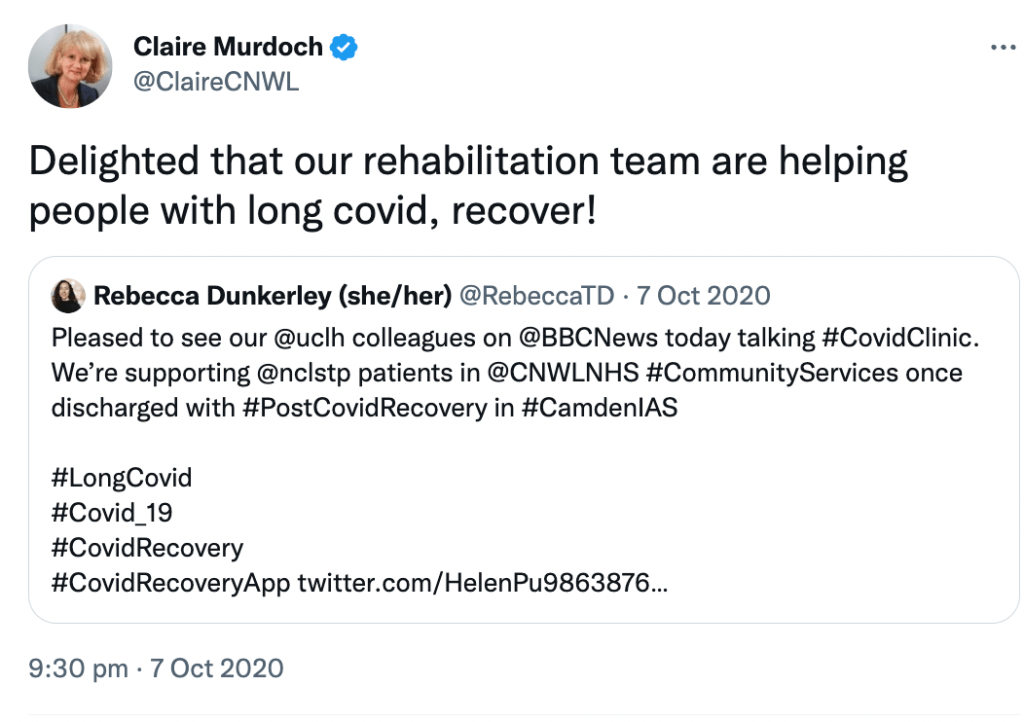Open the Claire Murdoch display name

tap(228, 47)
